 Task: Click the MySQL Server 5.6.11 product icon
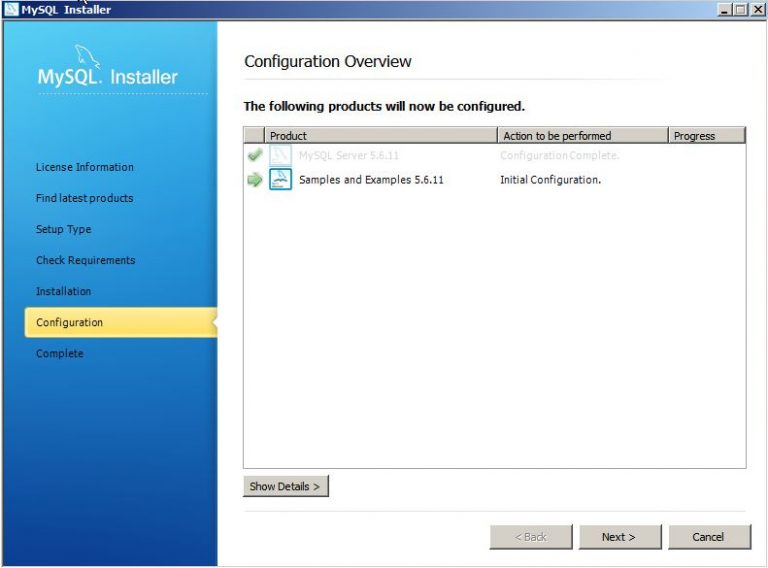281,155
